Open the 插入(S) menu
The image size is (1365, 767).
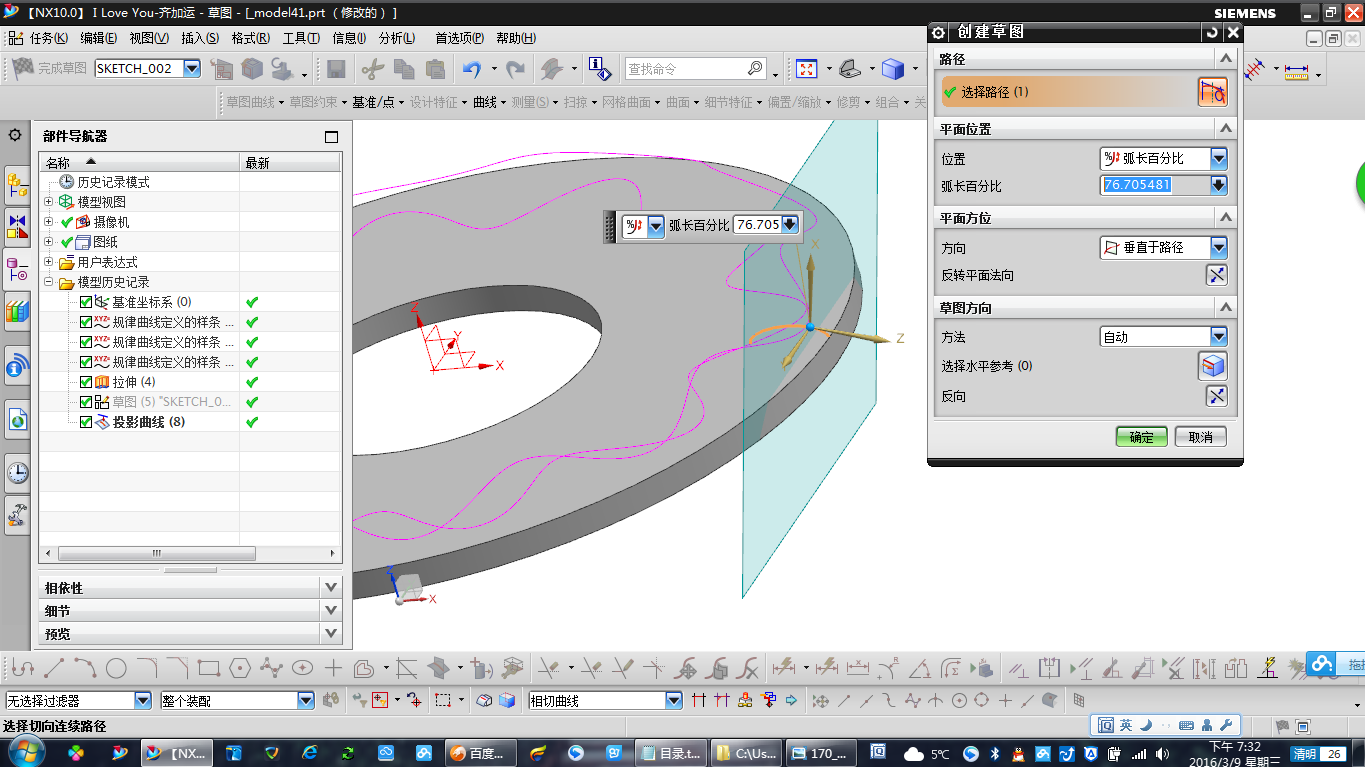click(x=199, y=38)
